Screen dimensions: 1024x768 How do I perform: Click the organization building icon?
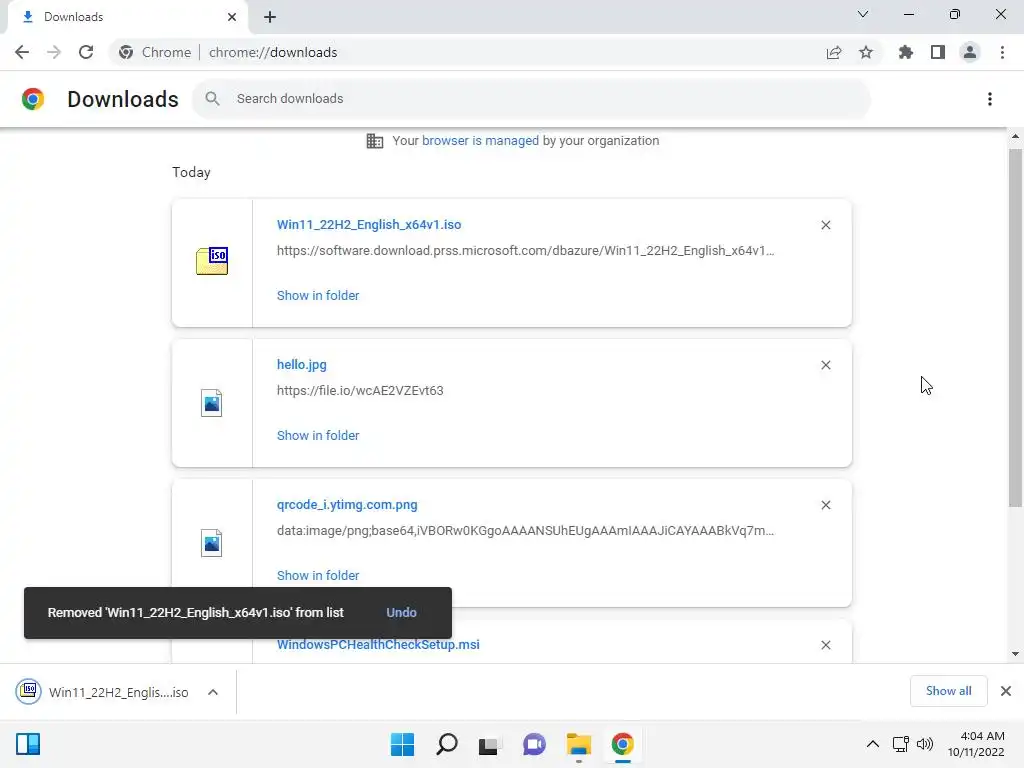click(375, 141)
